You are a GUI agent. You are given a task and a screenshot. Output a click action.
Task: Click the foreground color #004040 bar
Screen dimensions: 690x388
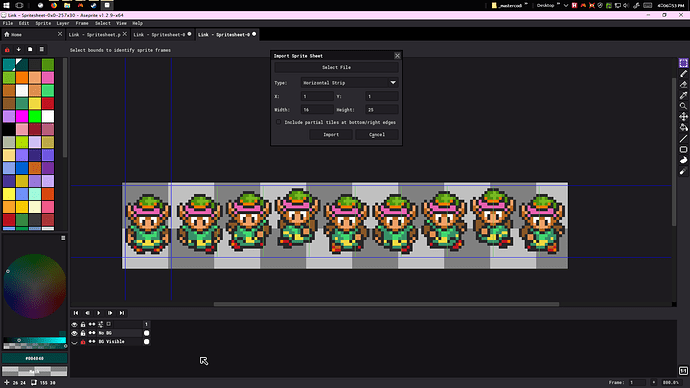tap(34, 359)
